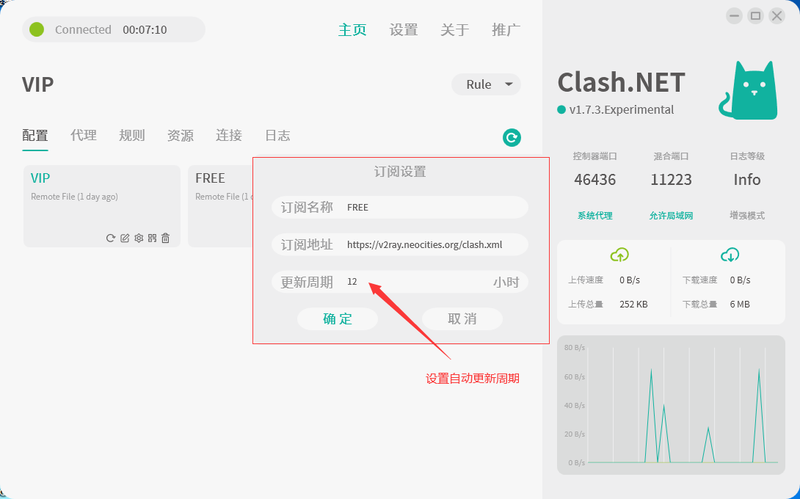Viewport: 800px width, 499px height.
Task: Open the edit icon on VIP profile
Action: coord(124,238)
